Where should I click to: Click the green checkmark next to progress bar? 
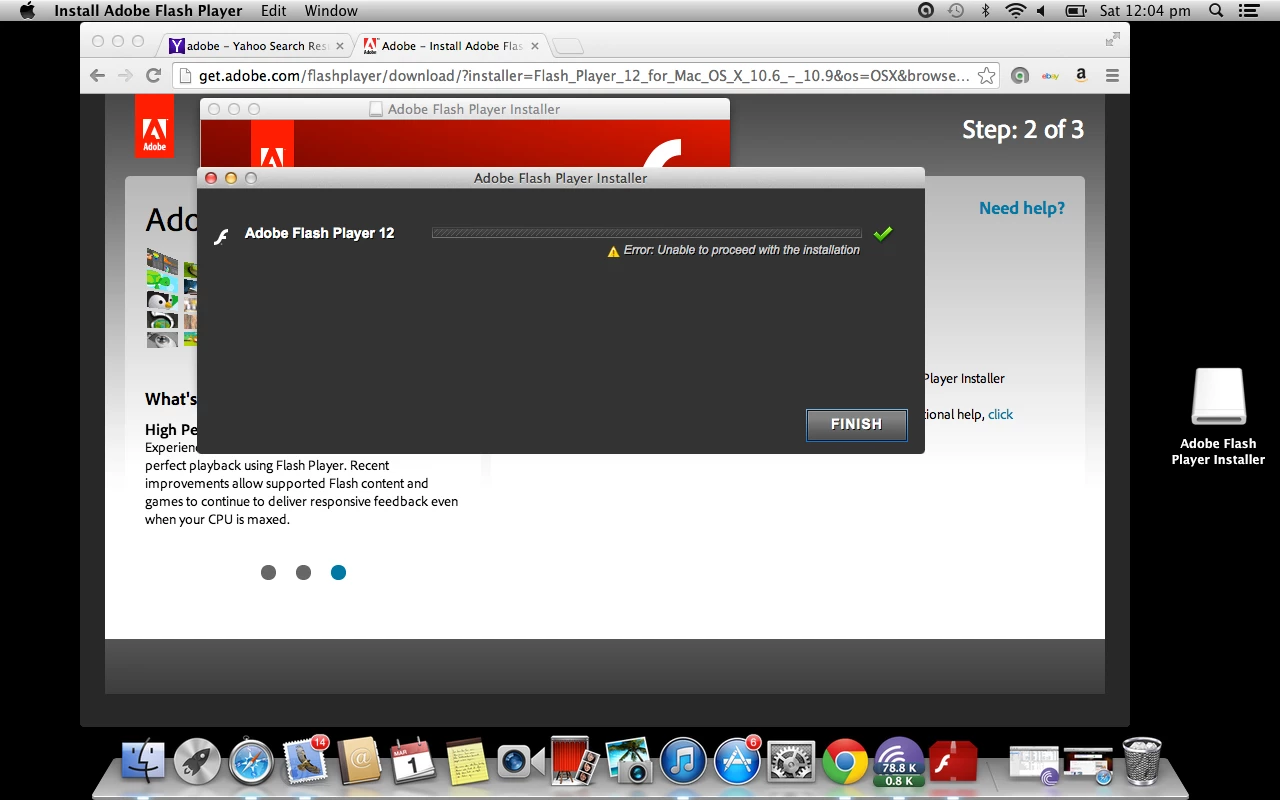coord(882,234)
